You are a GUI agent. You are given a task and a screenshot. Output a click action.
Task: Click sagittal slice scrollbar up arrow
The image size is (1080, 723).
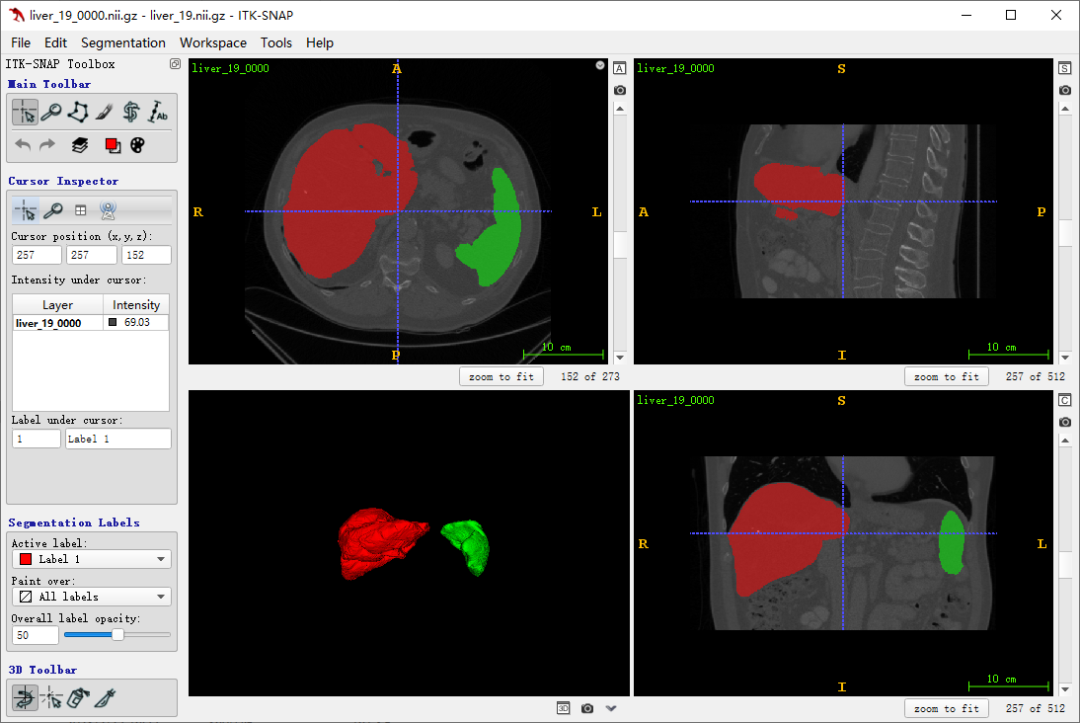[x=1065, y=109]
